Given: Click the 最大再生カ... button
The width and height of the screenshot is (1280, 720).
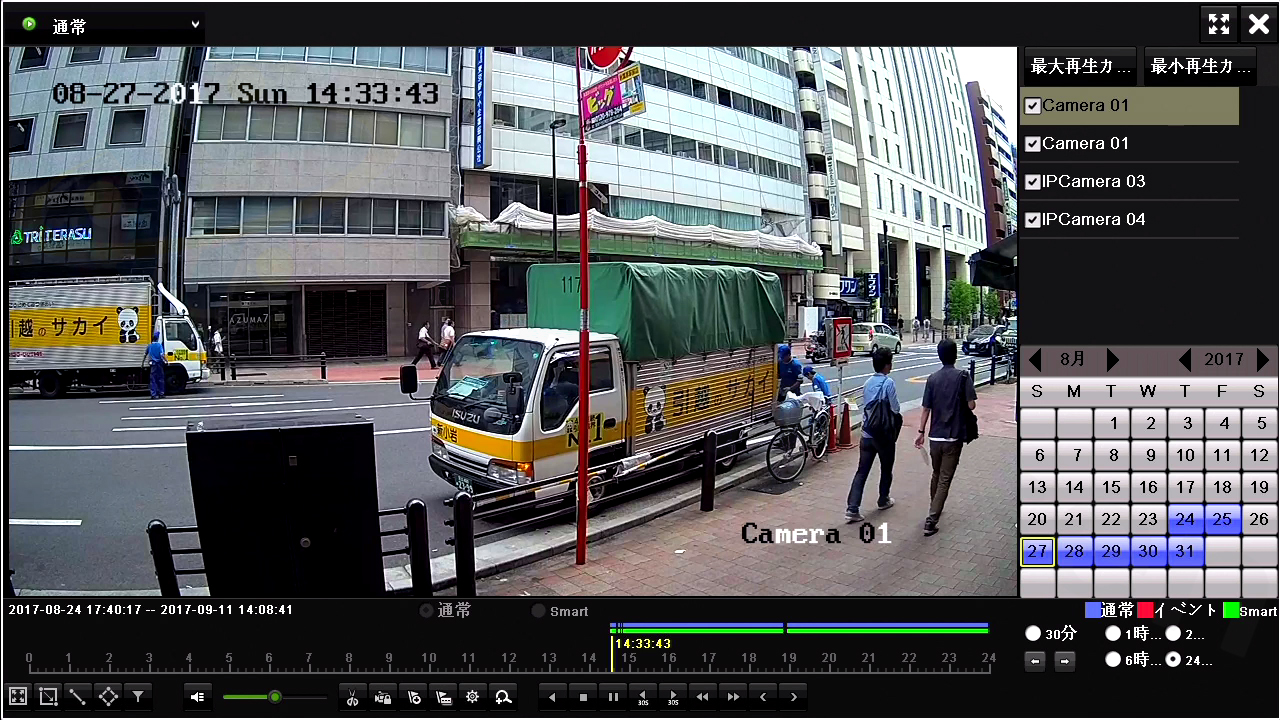Looking at the screenshot, I should click(x=1080, y=67).
